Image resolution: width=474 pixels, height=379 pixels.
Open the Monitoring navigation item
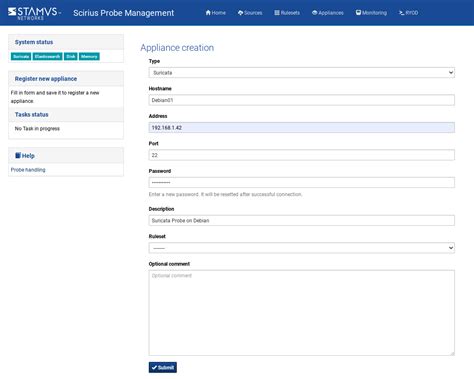click(x=371, y=13)
